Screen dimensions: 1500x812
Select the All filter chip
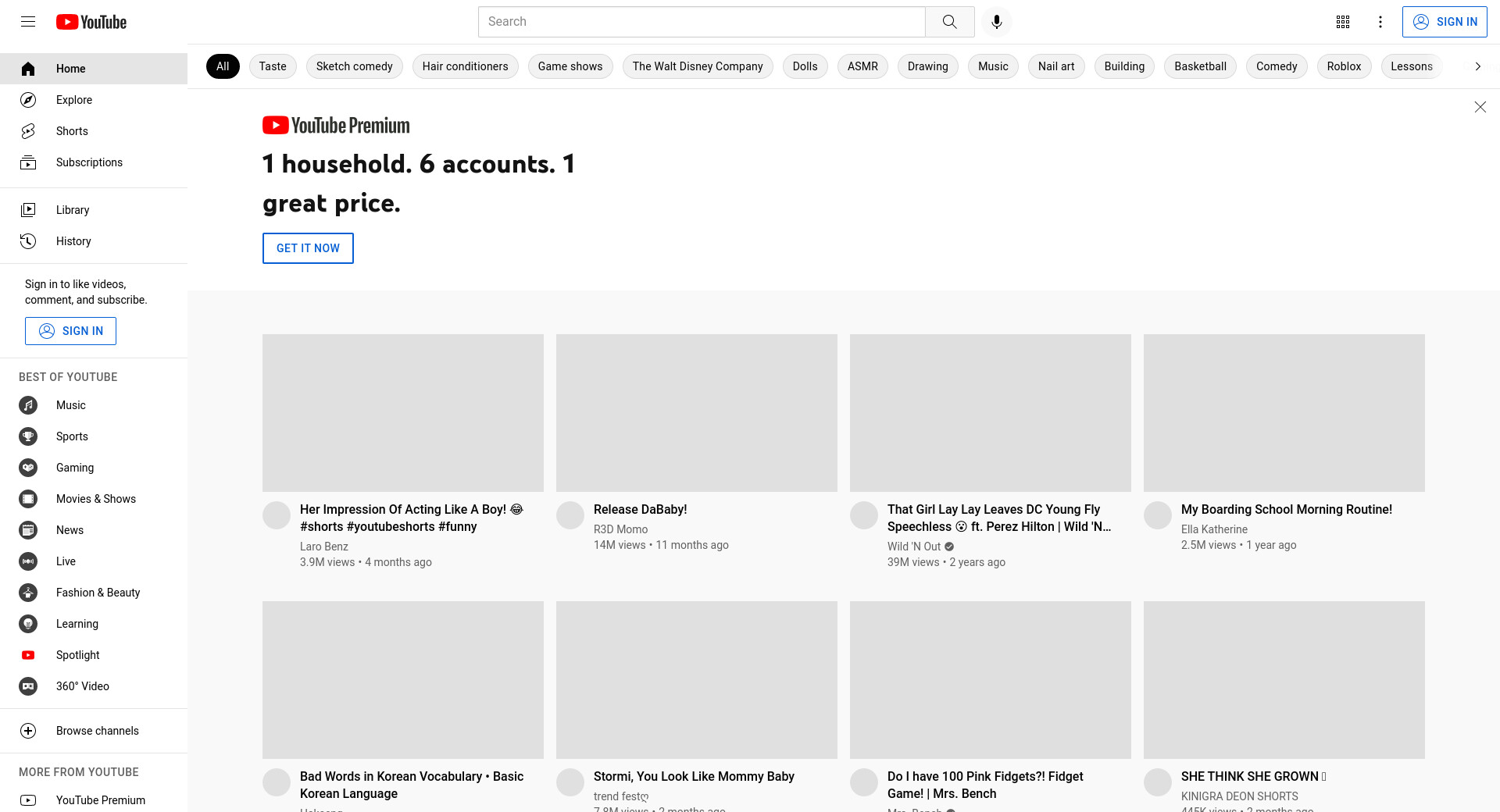click(x=223, y=66)
